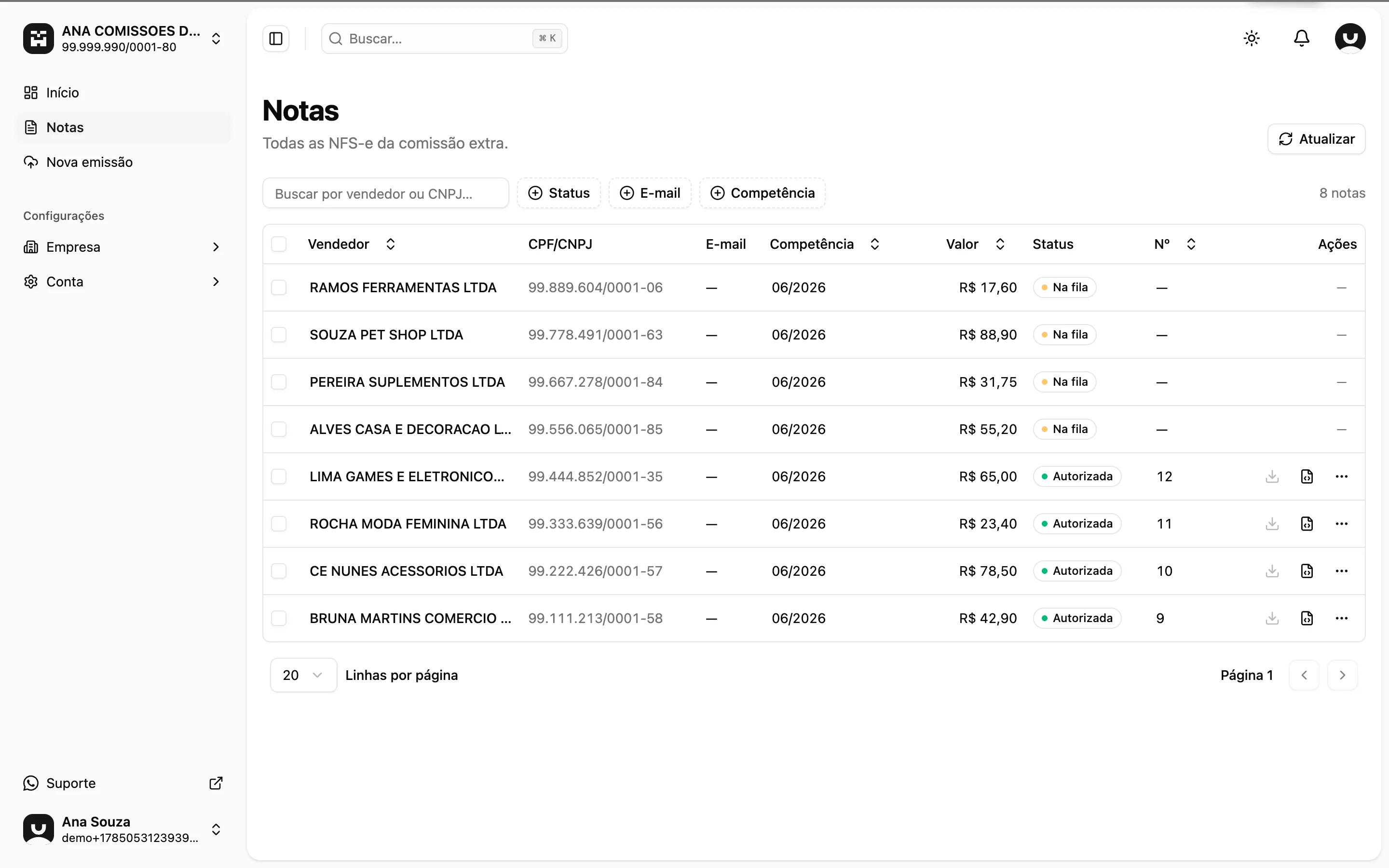This screenshot has height=868, width=1389.
Task: Open the rows-per-page 20 dropdown
Action: [303, 675]
